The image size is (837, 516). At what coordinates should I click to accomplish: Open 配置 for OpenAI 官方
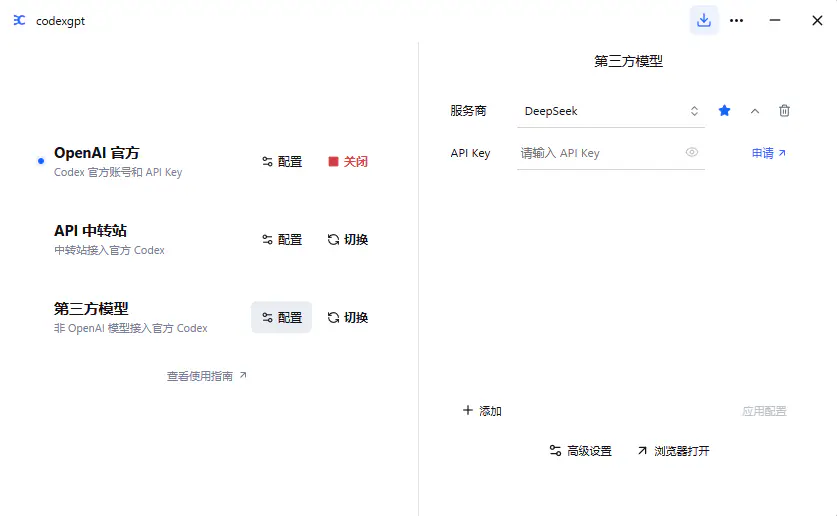(282, 162)
